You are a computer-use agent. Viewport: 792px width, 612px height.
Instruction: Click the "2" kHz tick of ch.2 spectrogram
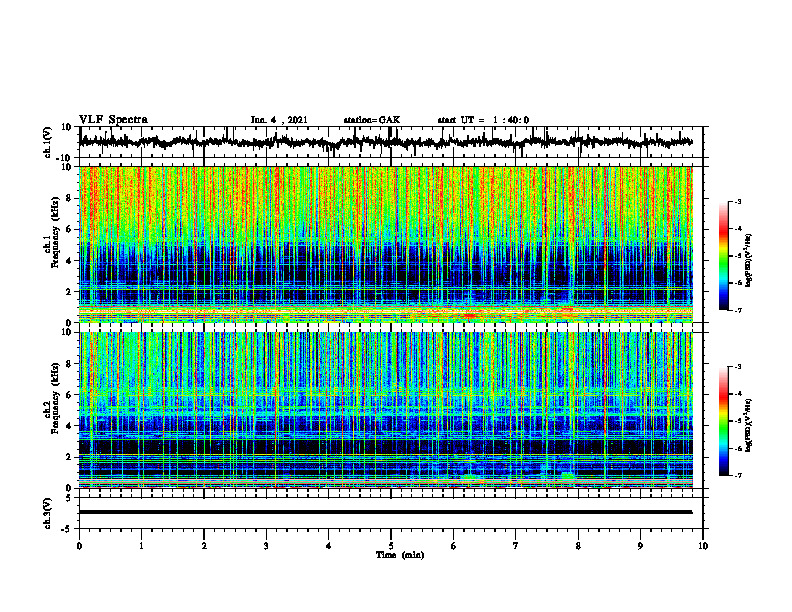click(69, 457)
